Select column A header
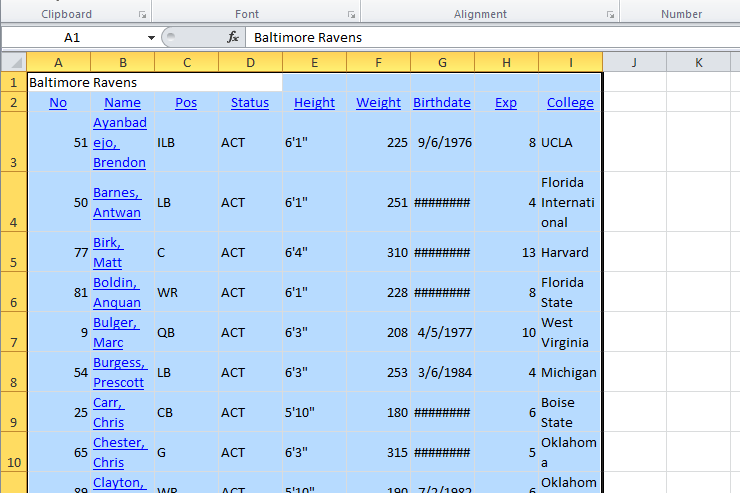 [59, 62]
